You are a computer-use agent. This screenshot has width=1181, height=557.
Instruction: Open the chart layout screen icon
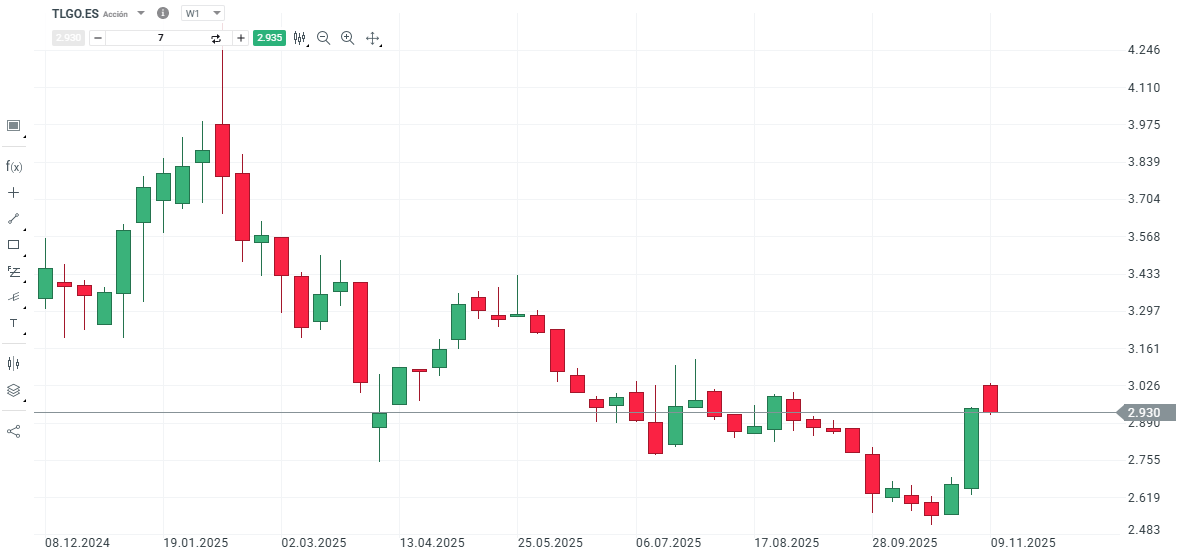pos(14,126)
